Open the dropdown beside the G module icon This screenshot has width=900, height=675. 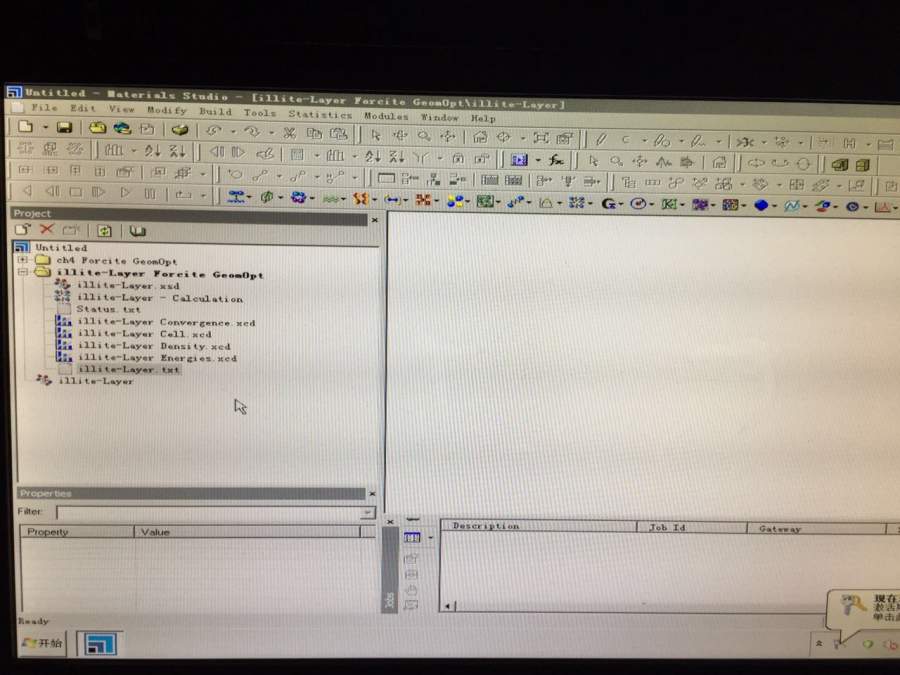pos(622,204)
